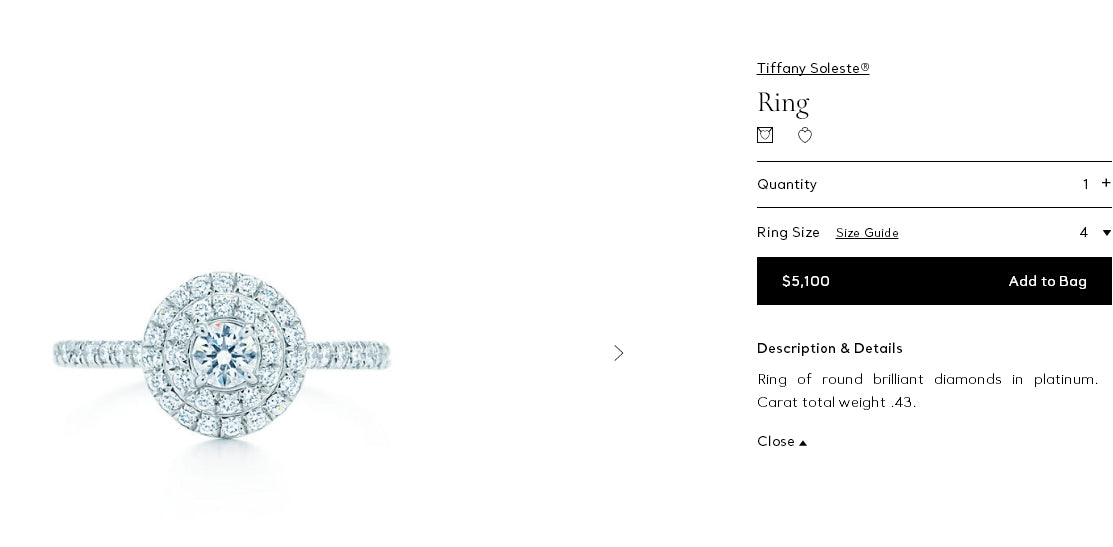1113x547 pixels.
Task: Save ring with the heart wishlist icon
Action: (805, 135)
